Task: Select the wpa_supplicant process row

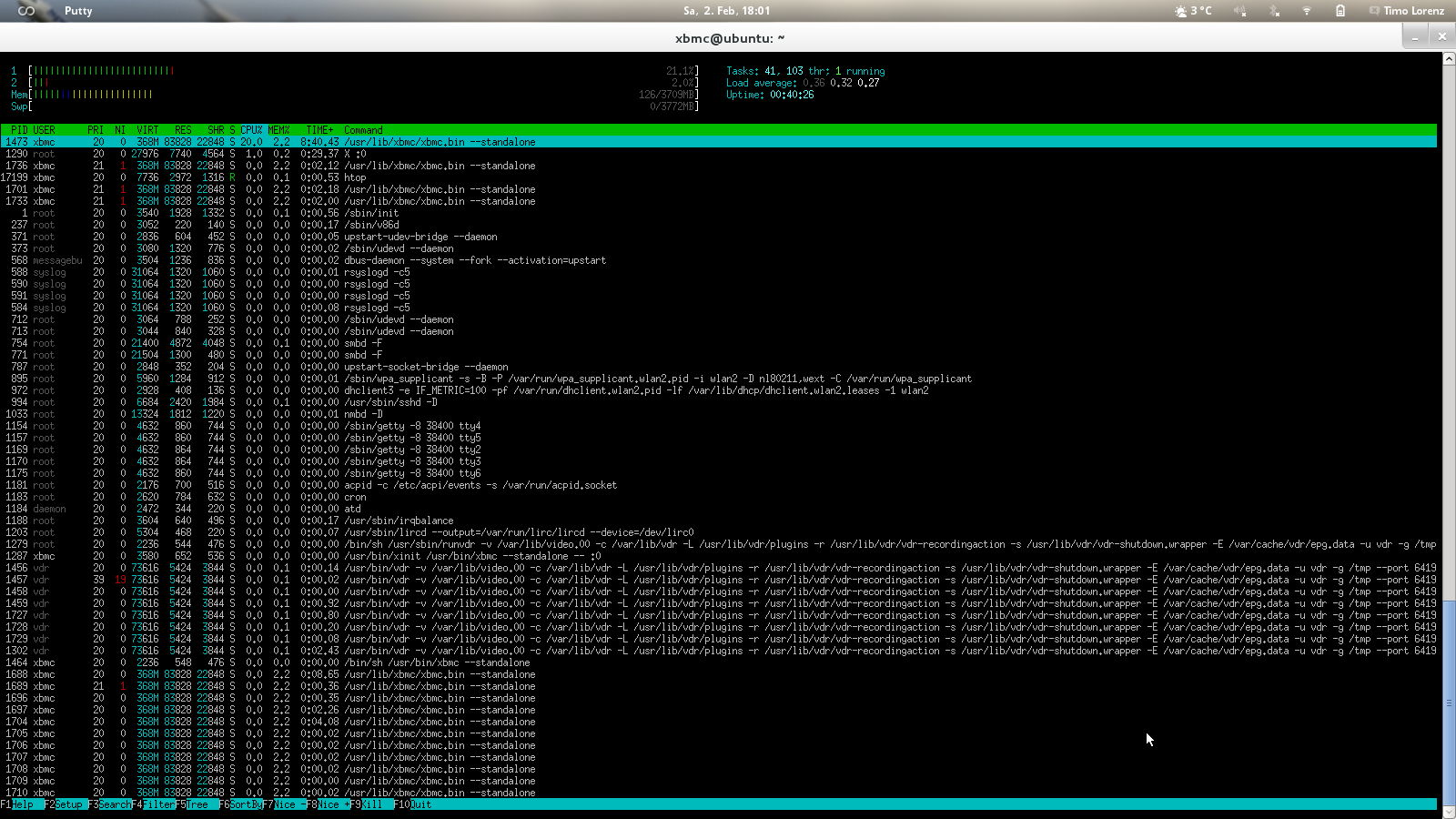Action: 719,379
